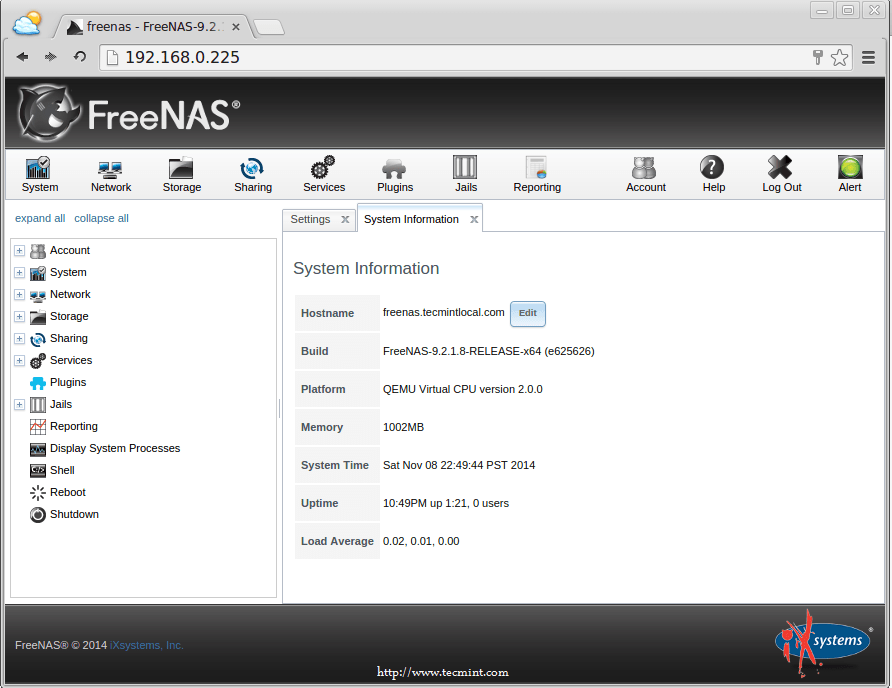Select Jails bars icon in sidebar tree
This screenshot has height=688, width=892.
38,405
